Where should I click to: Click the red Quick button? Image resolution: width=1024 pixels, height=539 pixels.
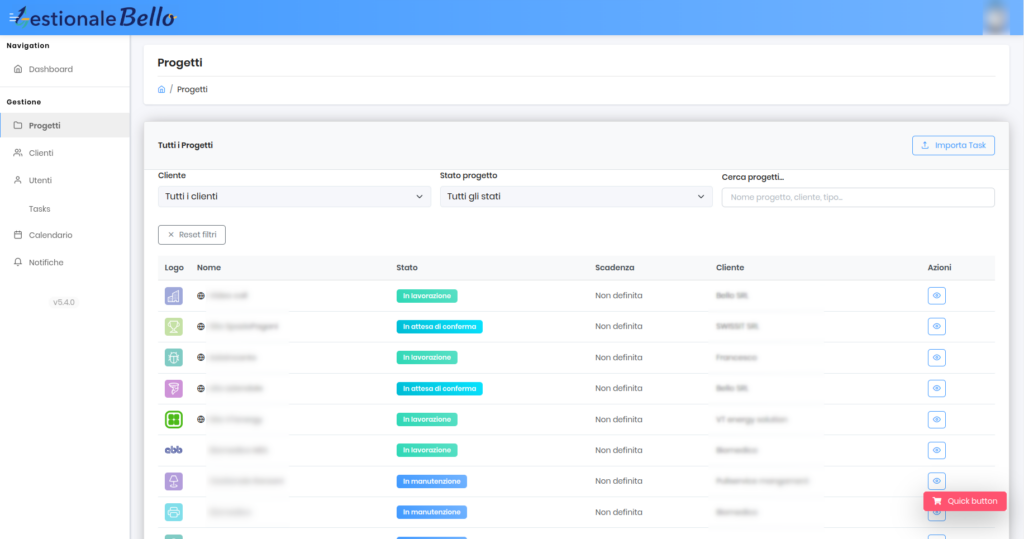tap(964, 501)
